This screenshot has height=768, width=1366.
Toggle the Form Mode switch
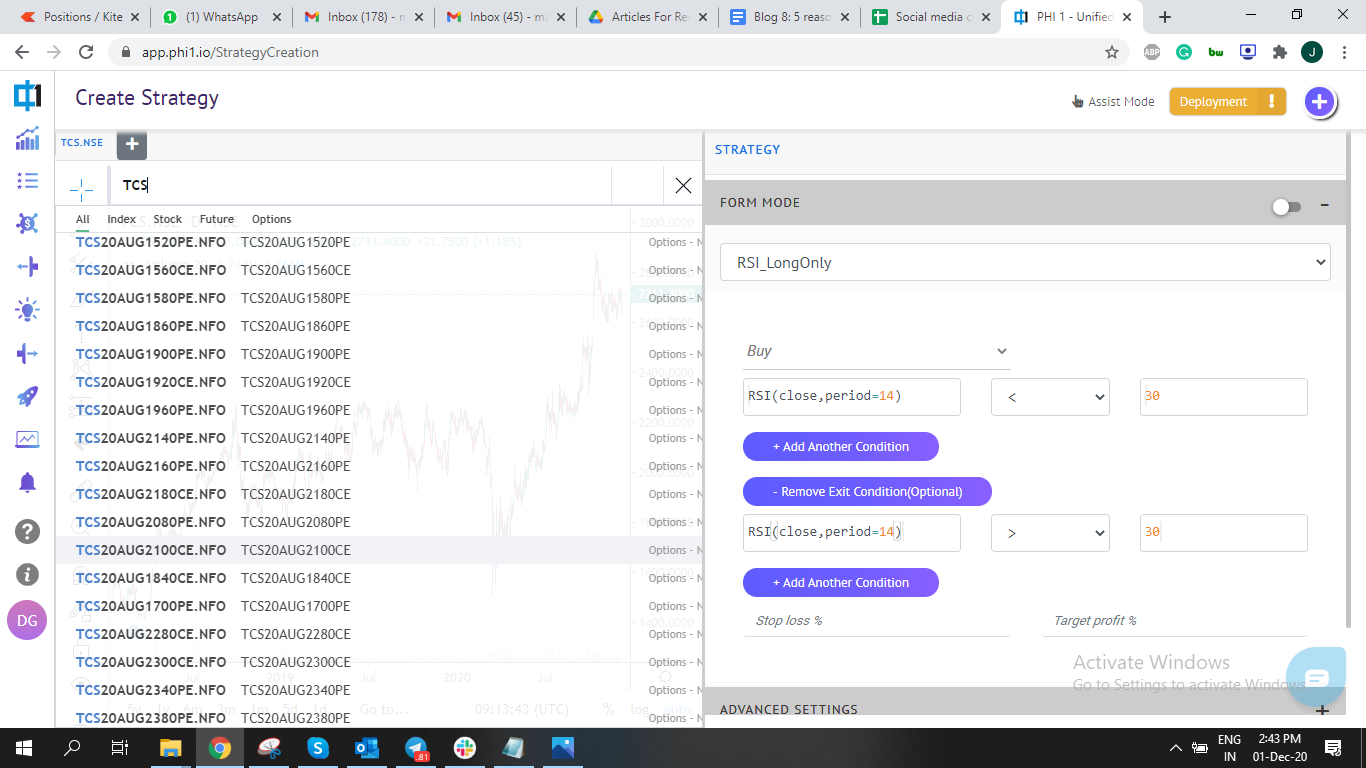pos(1286,207)
